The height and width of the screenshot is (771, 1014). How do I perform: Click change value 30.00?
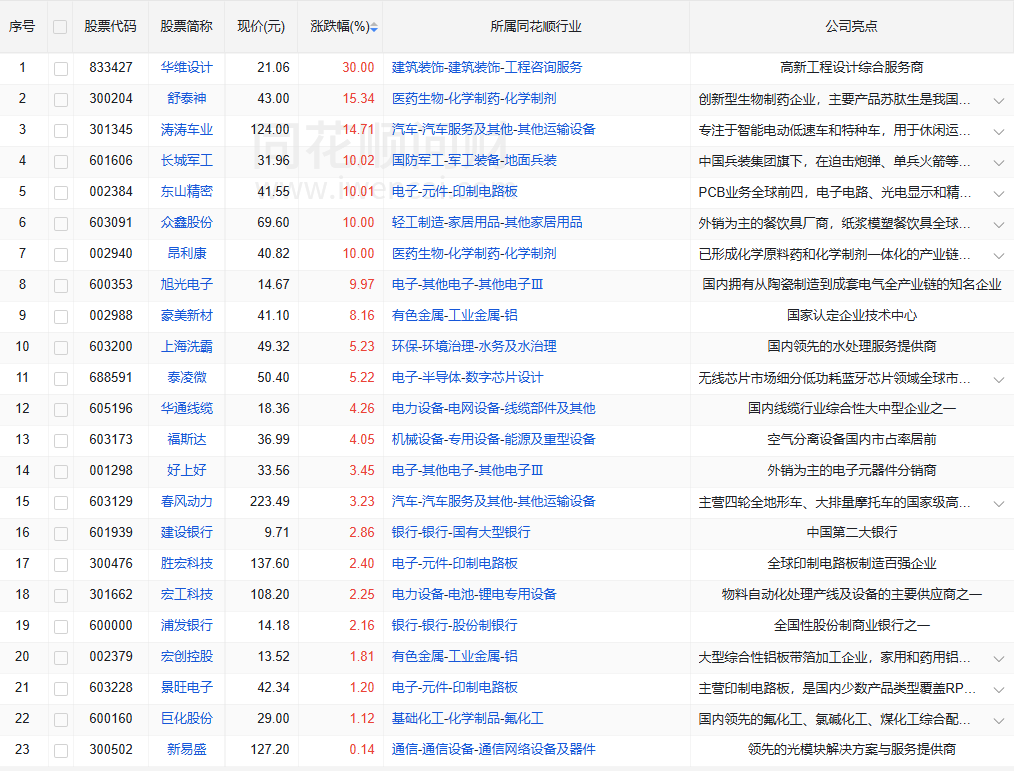(x=358, y=67)
